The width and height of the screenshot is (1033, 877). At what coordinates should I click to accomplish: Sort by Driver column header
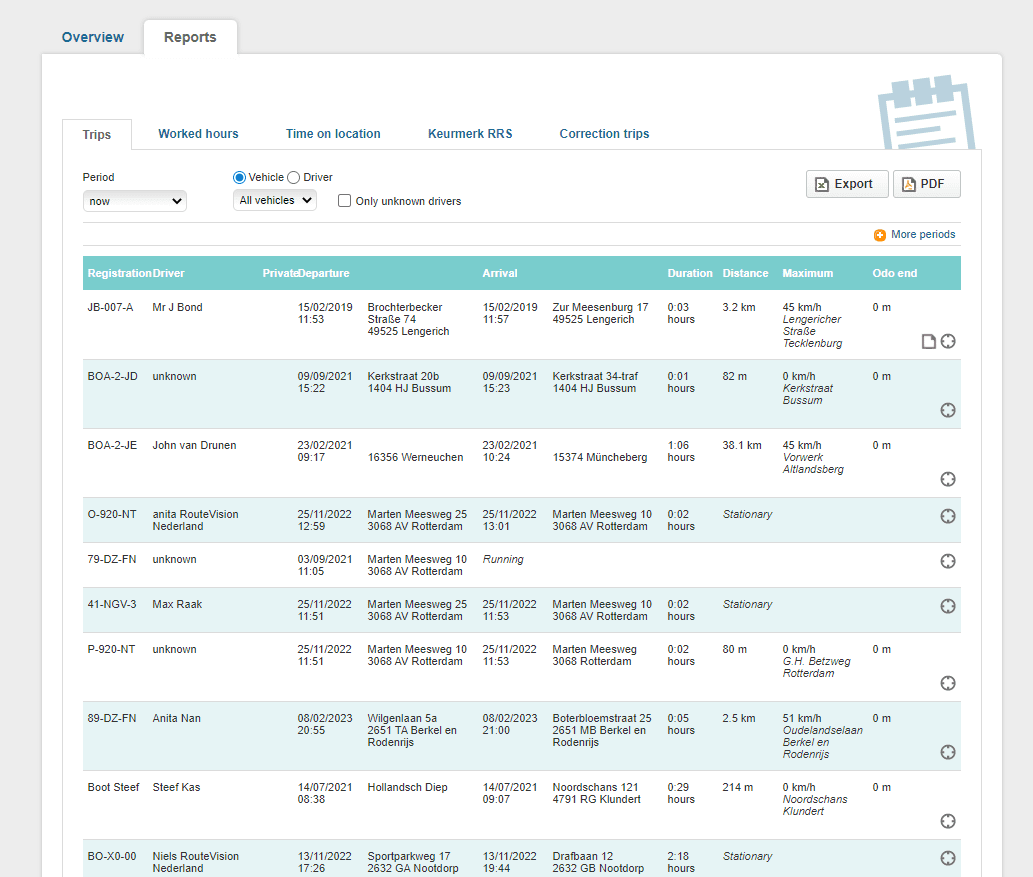pyautogui.click(x=169, y=273)
